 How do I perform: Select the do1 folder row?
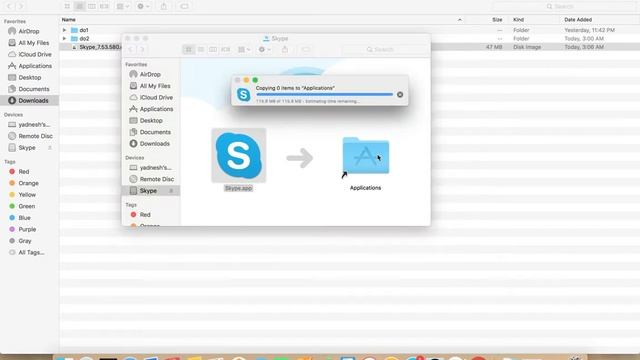tap(349, 30)
